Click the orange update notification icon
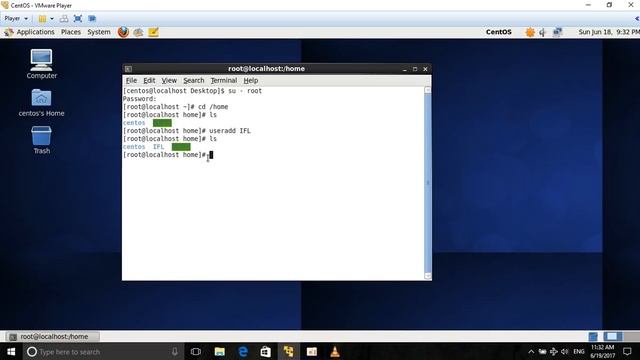This screenshot has height=360, width=640. (x=530, y=32)
